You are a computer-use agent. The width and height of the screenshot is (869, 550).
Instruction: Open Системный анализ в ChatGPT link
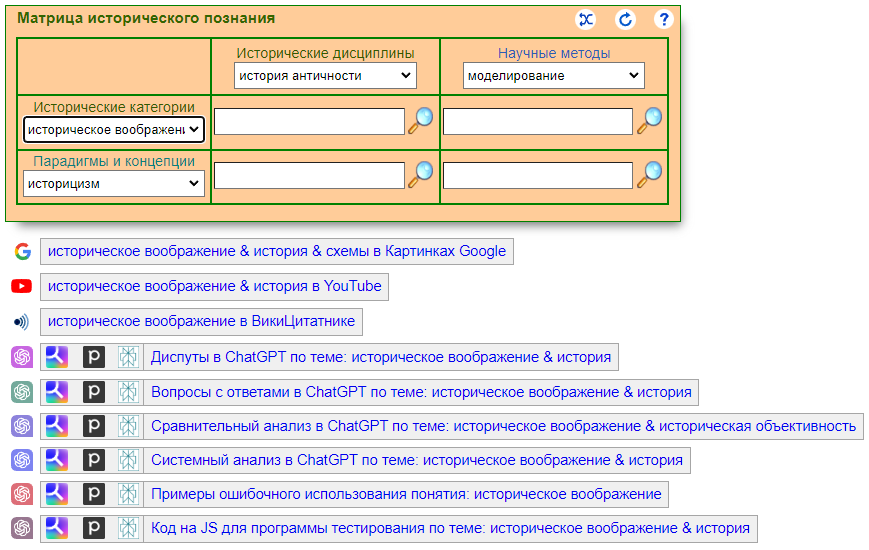[x=417, y=460]
